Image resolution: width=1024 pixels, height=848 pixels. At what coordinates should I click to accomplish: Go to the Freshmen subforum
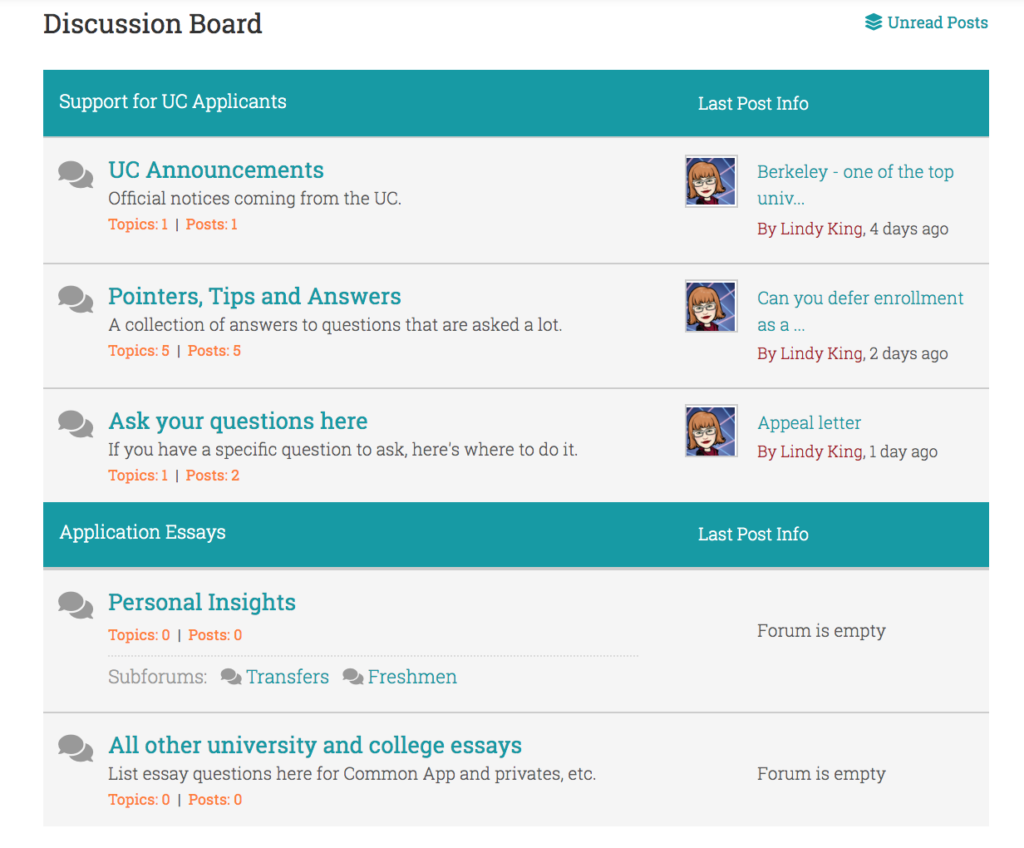(412, 677)
